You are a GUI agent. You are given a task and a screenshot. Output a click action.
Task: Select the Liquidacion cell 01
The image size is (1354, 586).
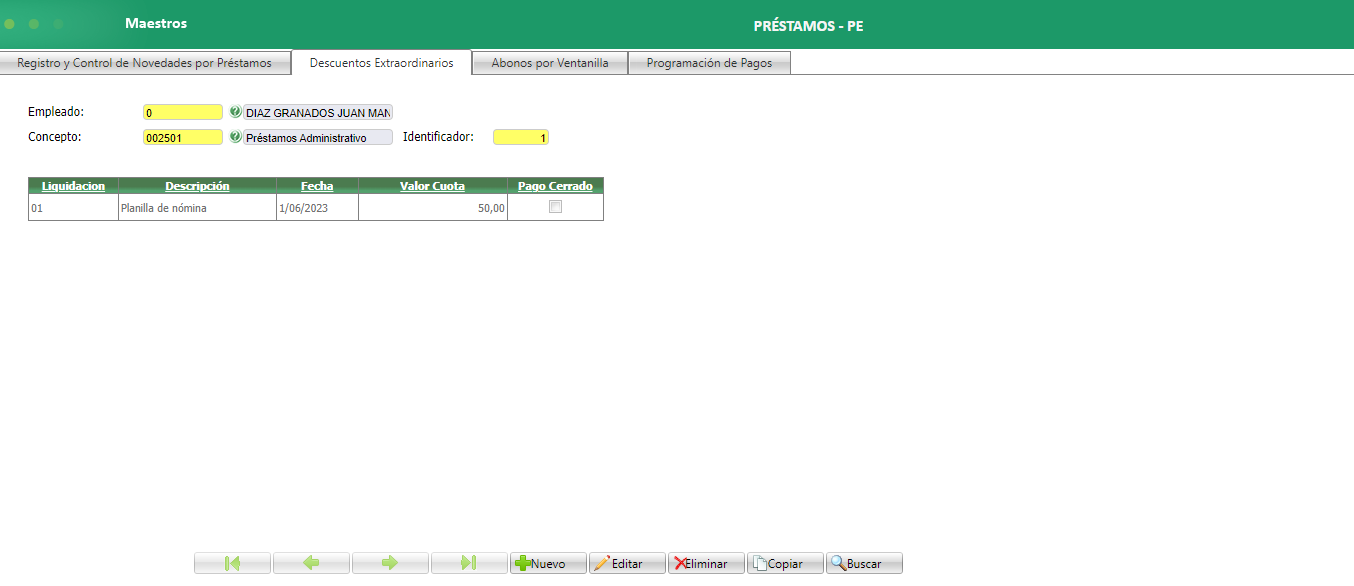tap(73, 208)
